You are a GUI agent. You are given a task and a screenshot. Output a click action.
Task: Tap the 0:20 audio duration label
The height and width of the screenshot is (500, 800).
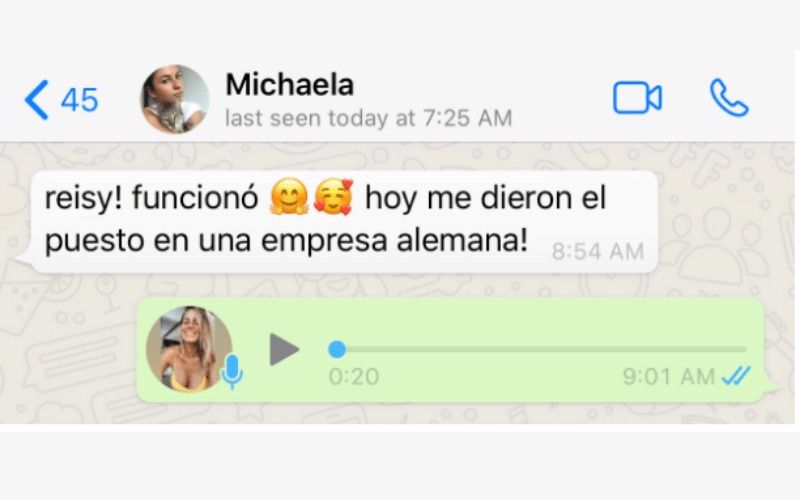354,377
